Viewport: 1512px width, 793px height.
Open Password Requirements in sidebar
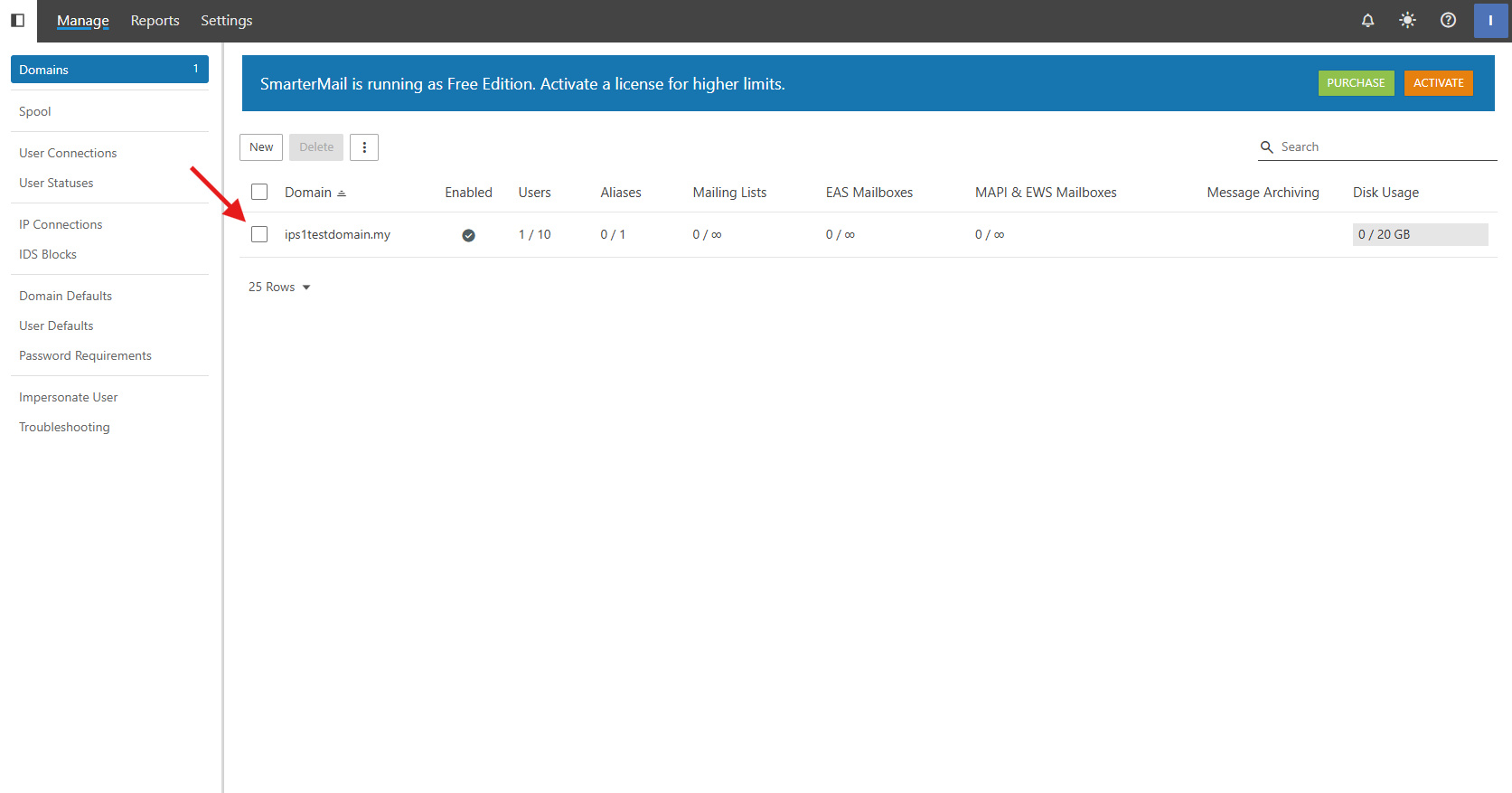coord(85,355)
